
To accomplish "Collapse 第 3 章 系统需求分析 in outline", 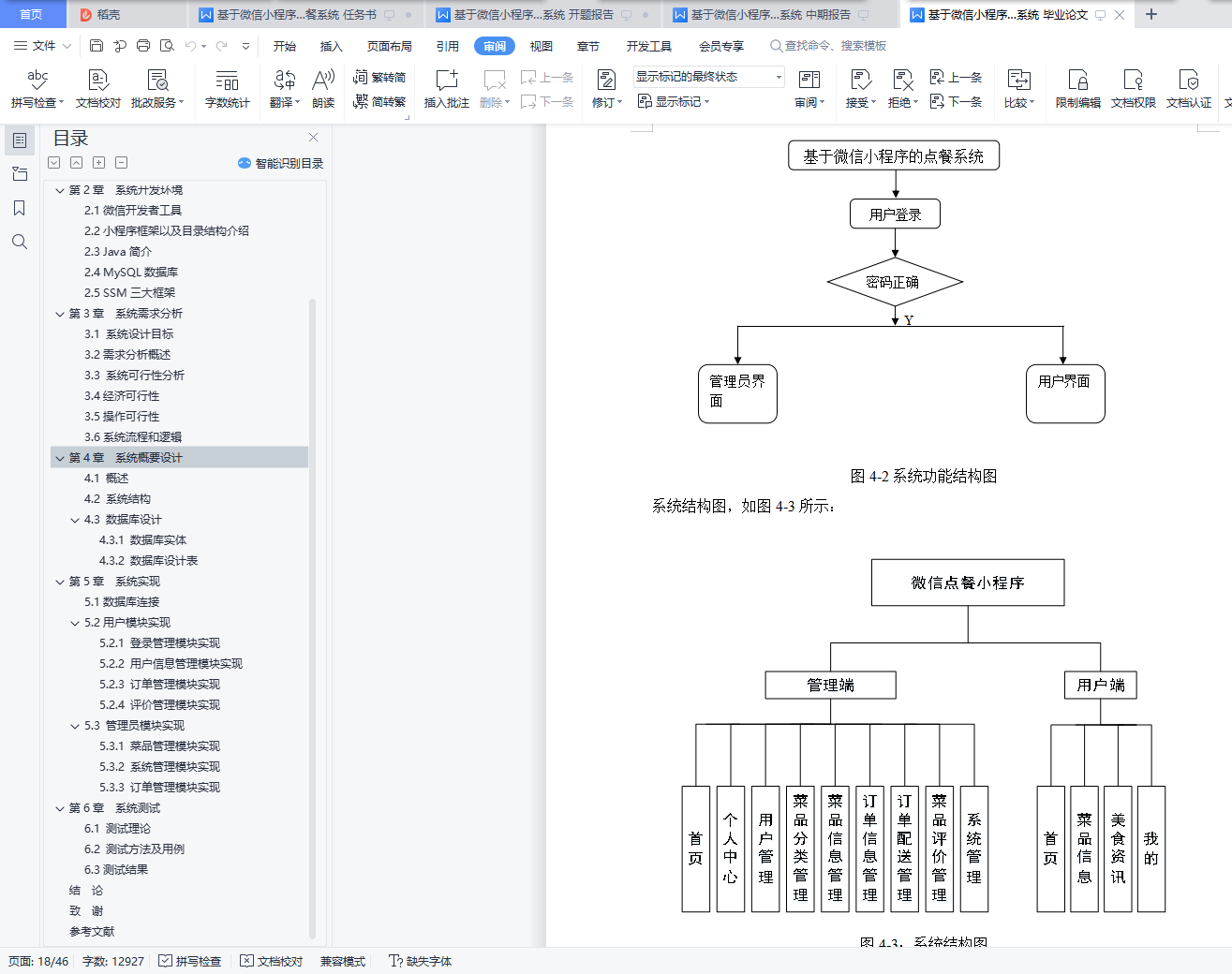I will pos(60,314).
